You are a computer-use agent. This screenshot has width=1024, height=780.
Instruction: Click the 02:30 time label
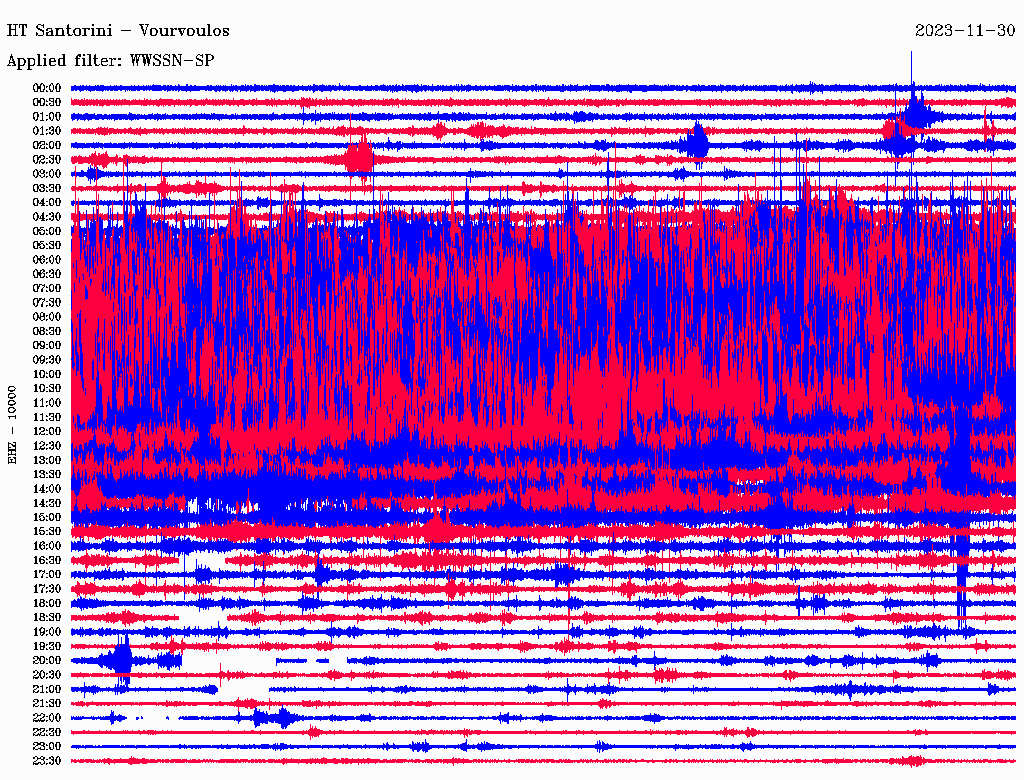tap(47, 159)
